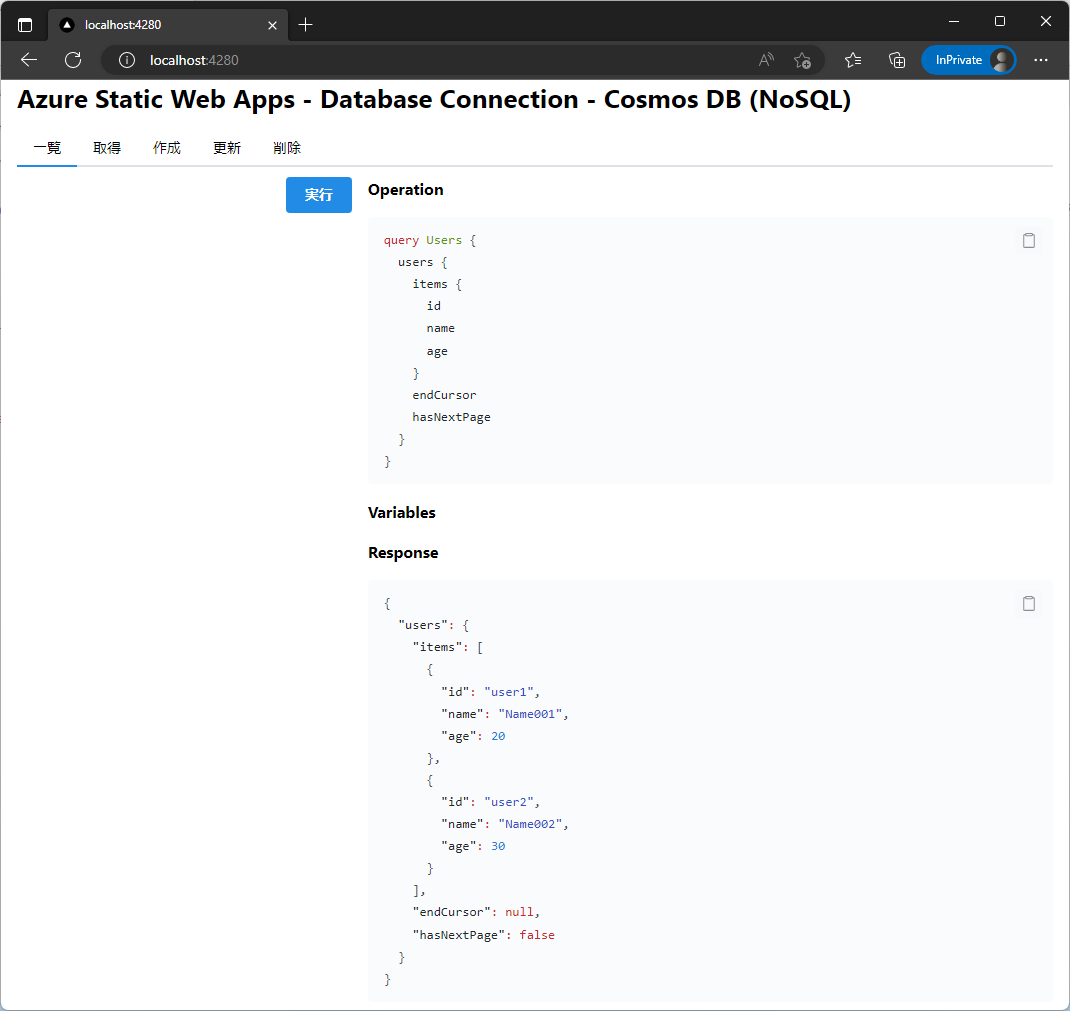Switch to the 取得 tab
This screenshot has width=1070, height=1011.
pyautogui.click(x=107, y=148)
